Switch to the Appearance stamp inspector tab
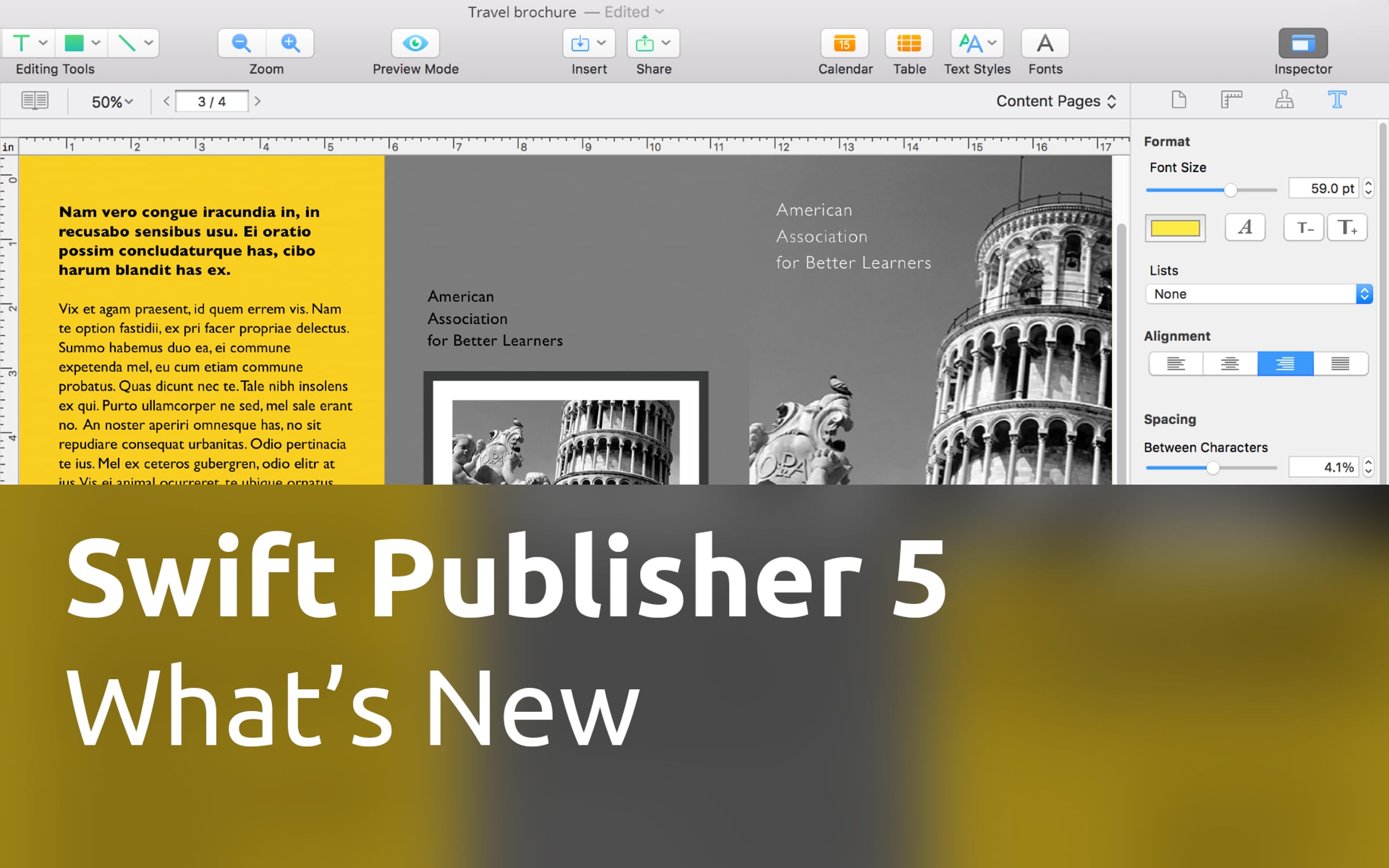Image resolution: width=1389 pixels, height=868 pixels. click(1284, 100)
